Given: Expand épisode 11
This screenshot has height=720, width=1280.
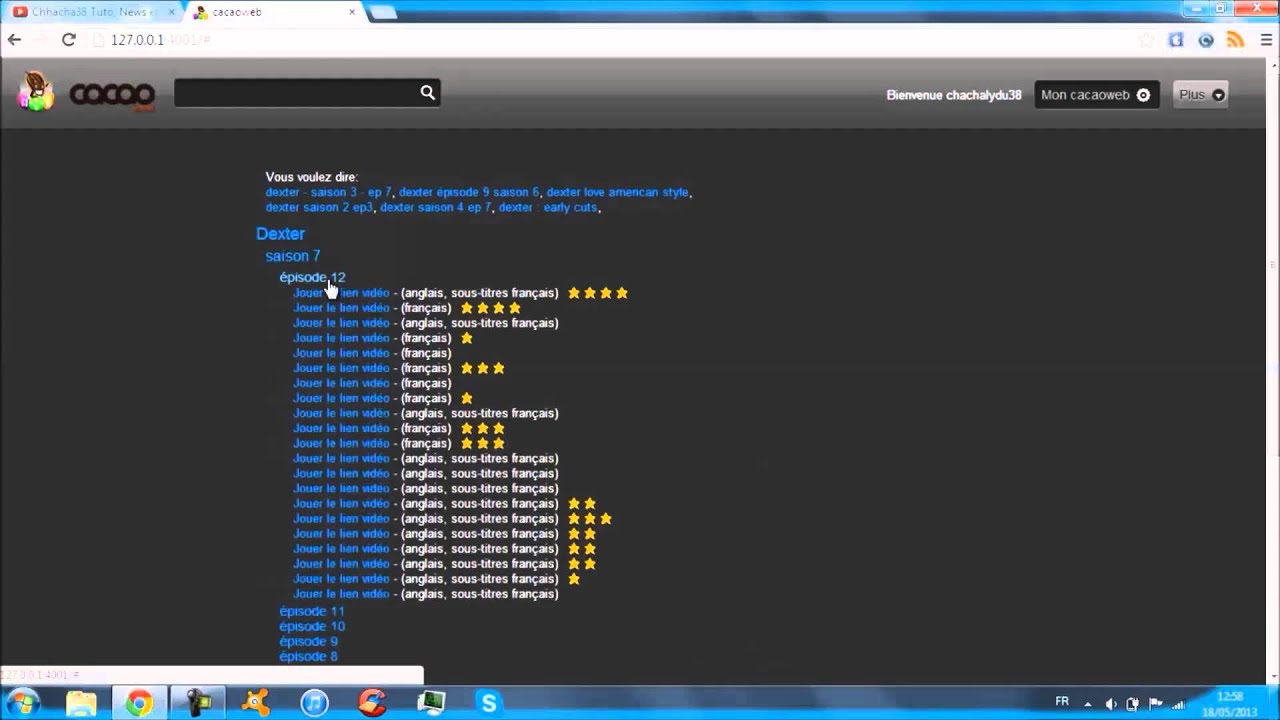Looking at the screenshot, I should pos(312,611).
